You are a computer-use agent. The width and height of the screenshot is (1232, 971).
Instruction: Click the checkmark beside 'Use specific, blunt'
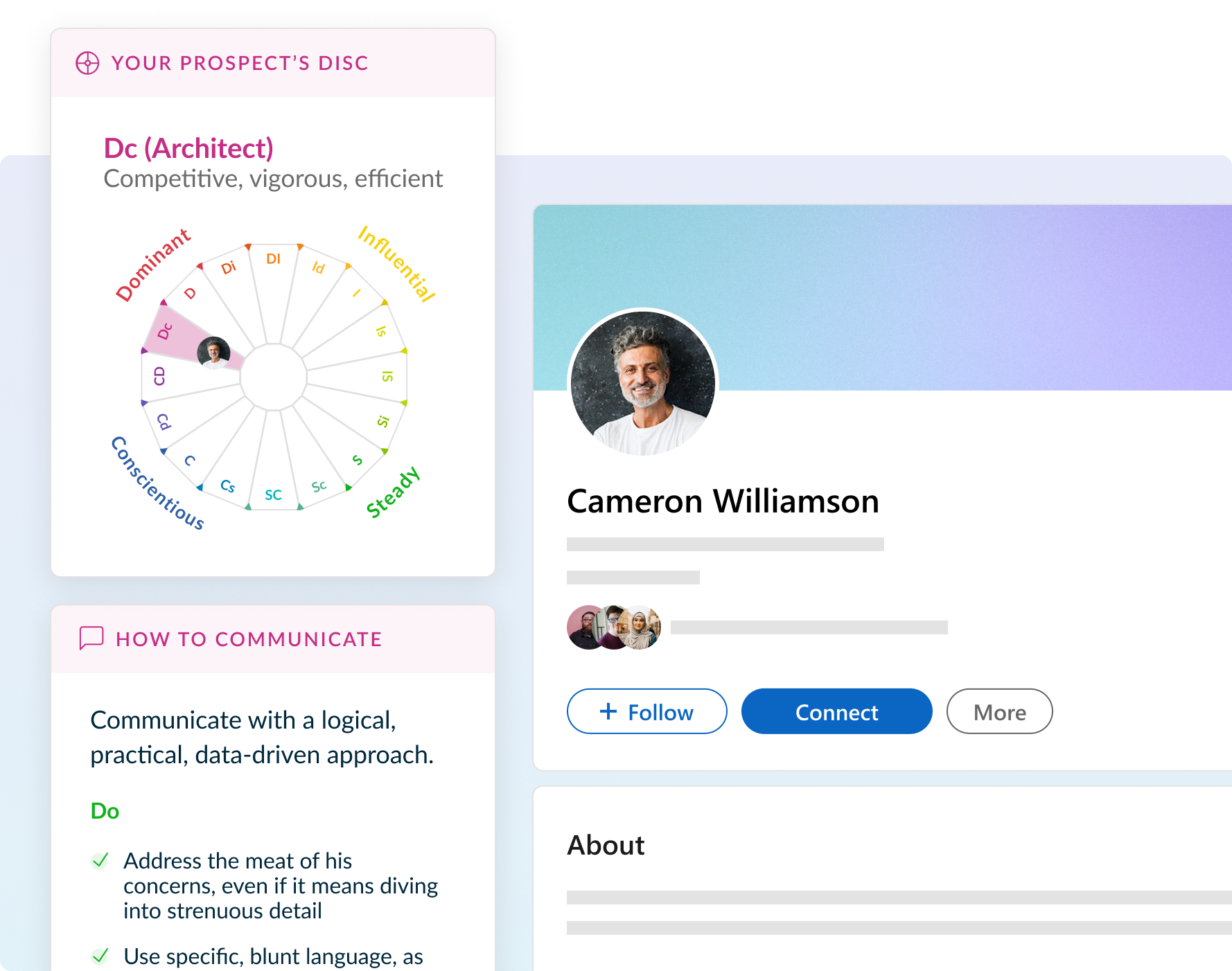[x=100, y=956]
